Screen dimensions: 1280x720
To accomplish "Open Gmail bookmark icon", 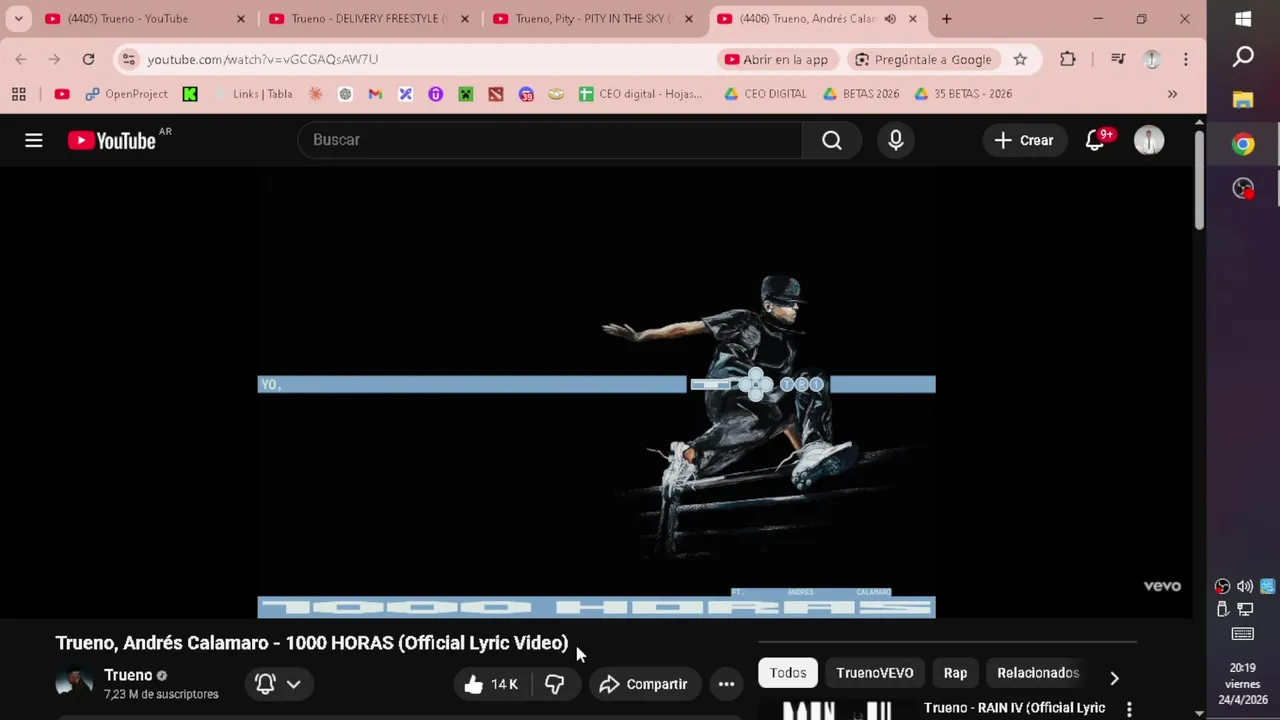I will click(375, 94).
